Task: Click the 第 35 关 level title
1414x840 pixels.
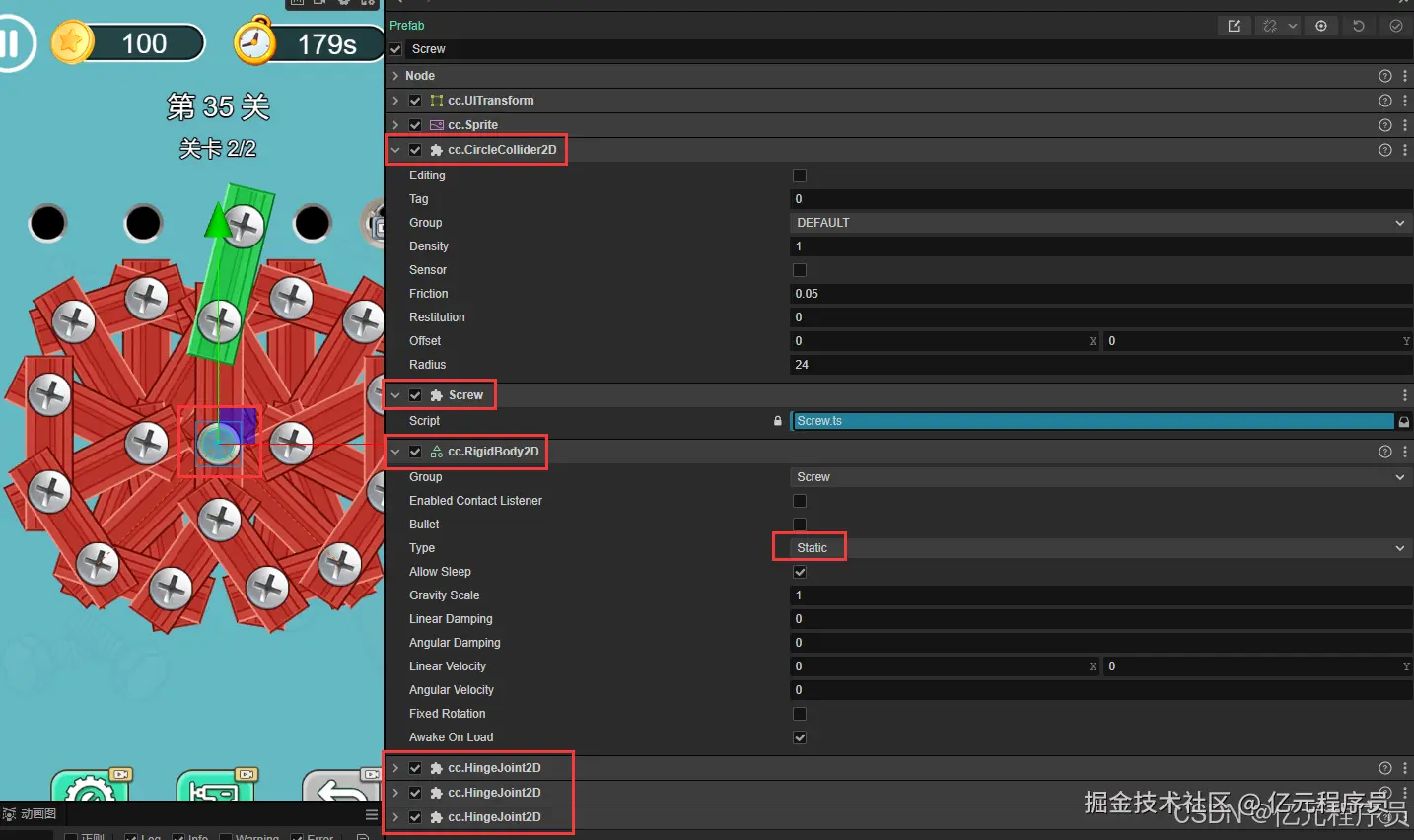Action: pos(218,106)
